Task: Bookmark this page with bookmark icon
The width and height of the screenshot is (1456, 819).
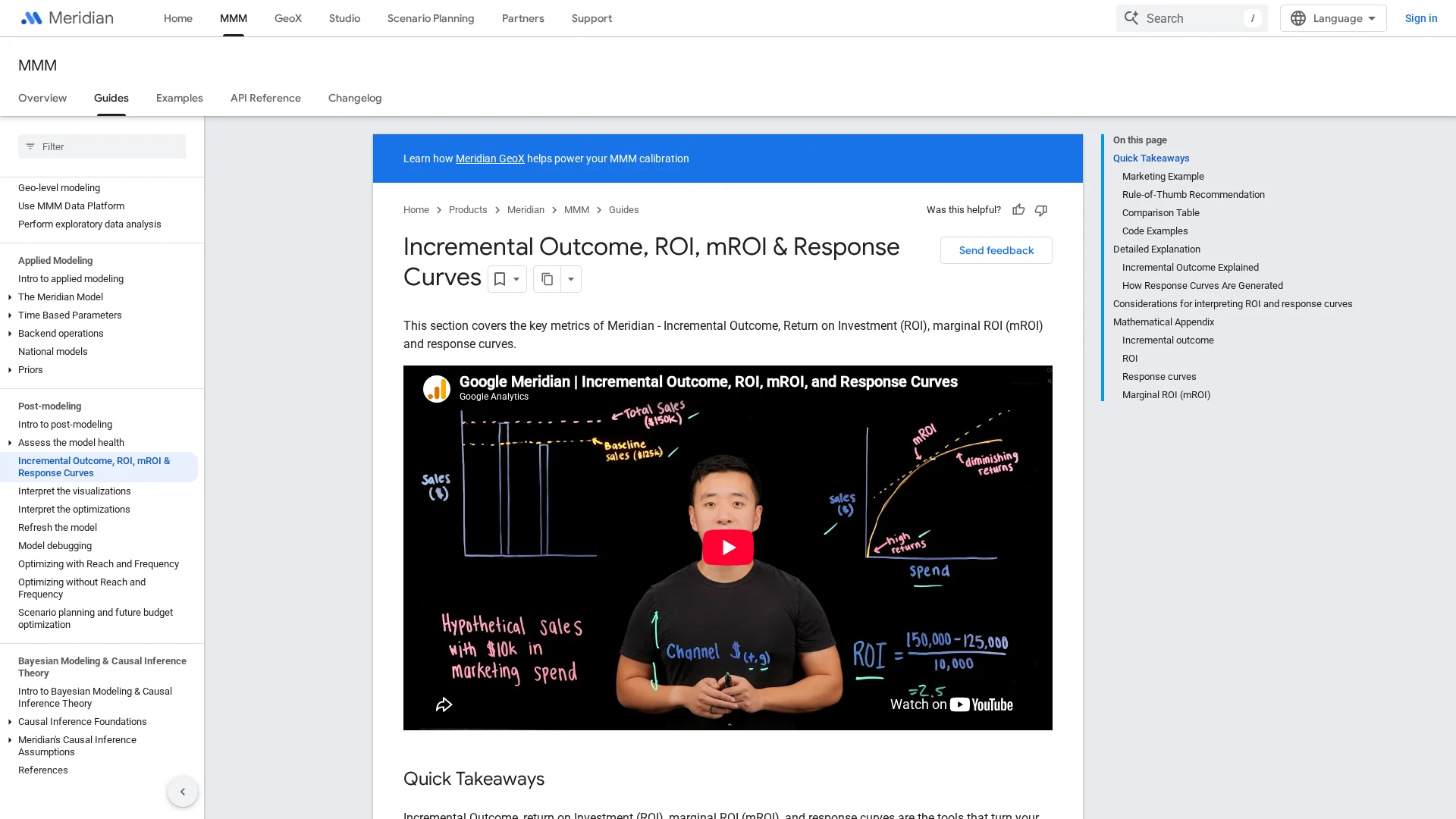Action: [499, 279]
